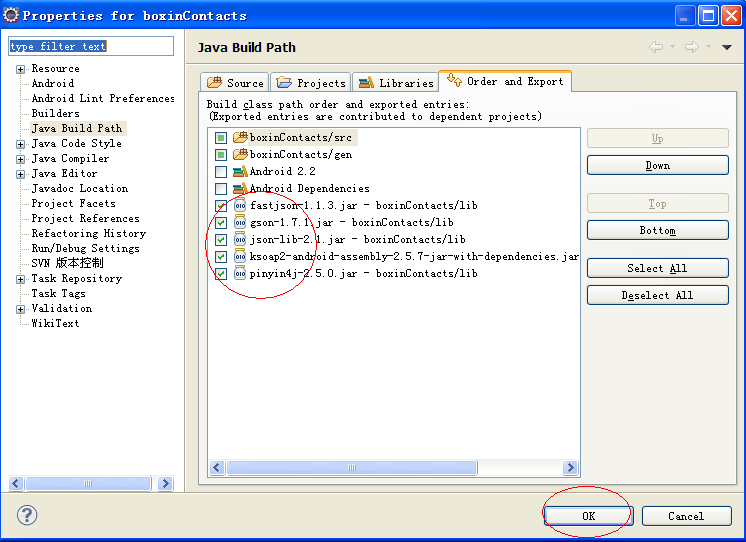Screen dimensions: 746x542
Task: Click the jar icon for json-lib-2.1.jar
Action: coord(240,239)
